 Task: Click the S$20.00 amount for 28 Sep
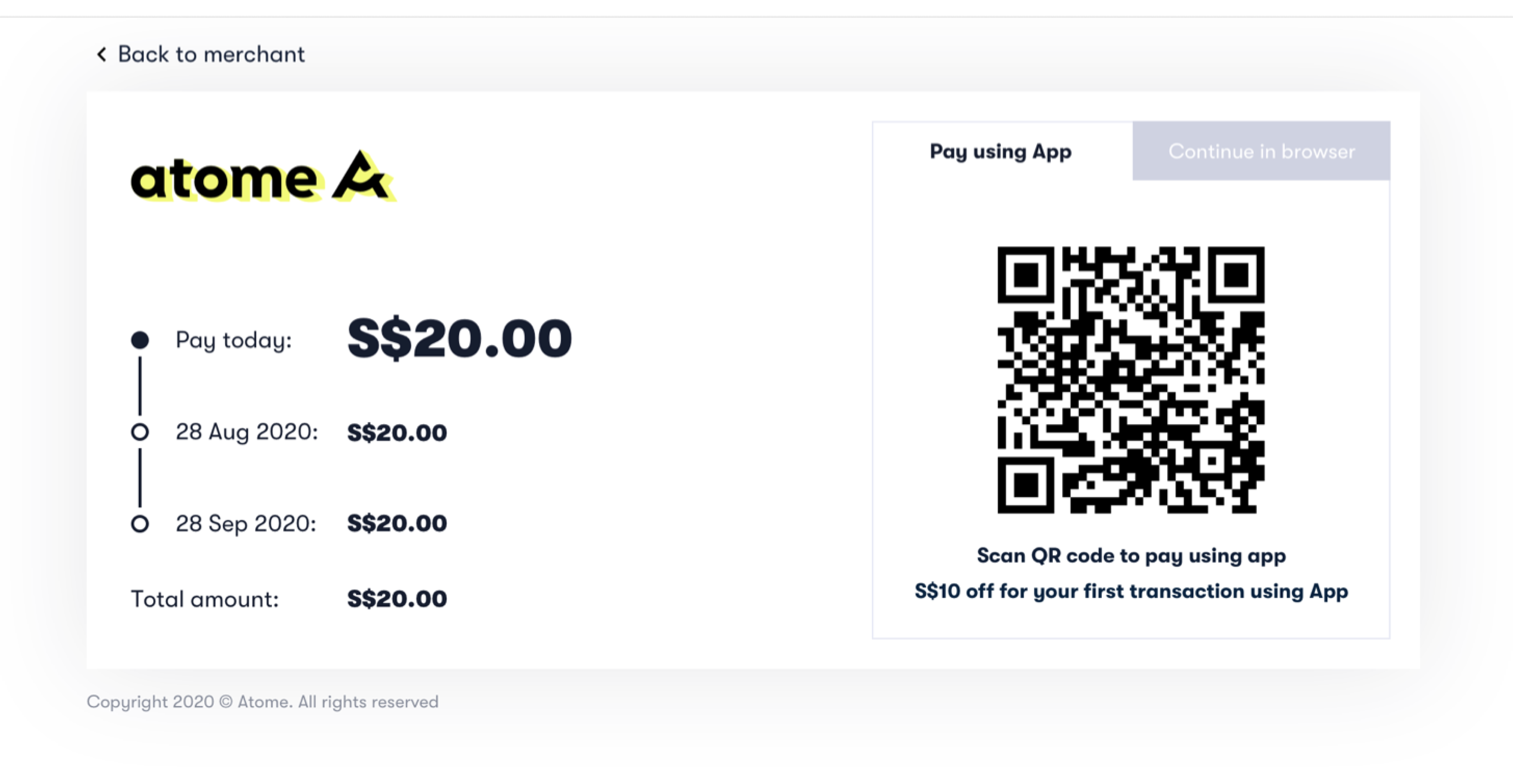tap(397, 523)
